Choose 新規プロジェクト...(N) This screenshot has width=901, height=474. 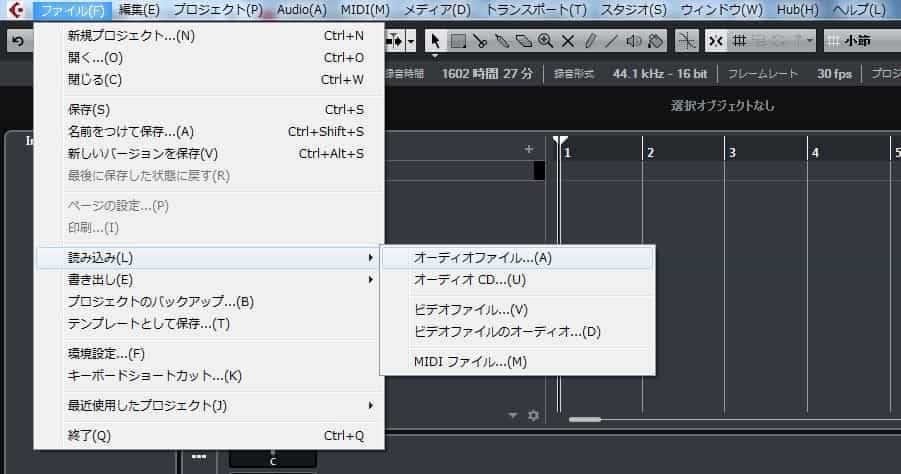(x=209, y=36)
